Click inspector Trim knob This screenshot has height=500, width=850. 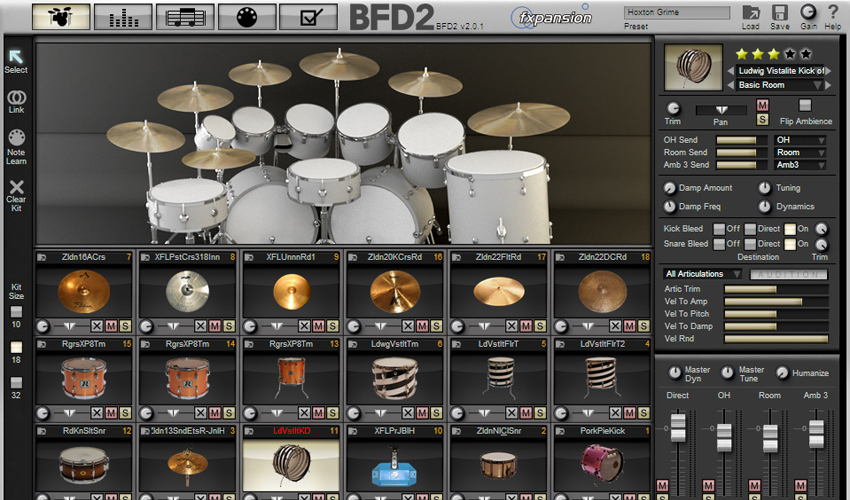click(x=673, y=108)
